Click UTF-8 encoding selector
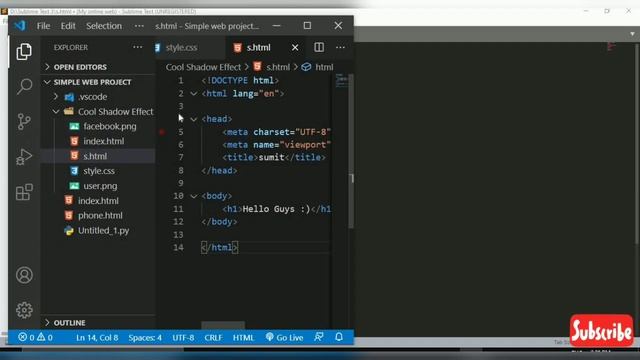 click(x=183, y=338)
